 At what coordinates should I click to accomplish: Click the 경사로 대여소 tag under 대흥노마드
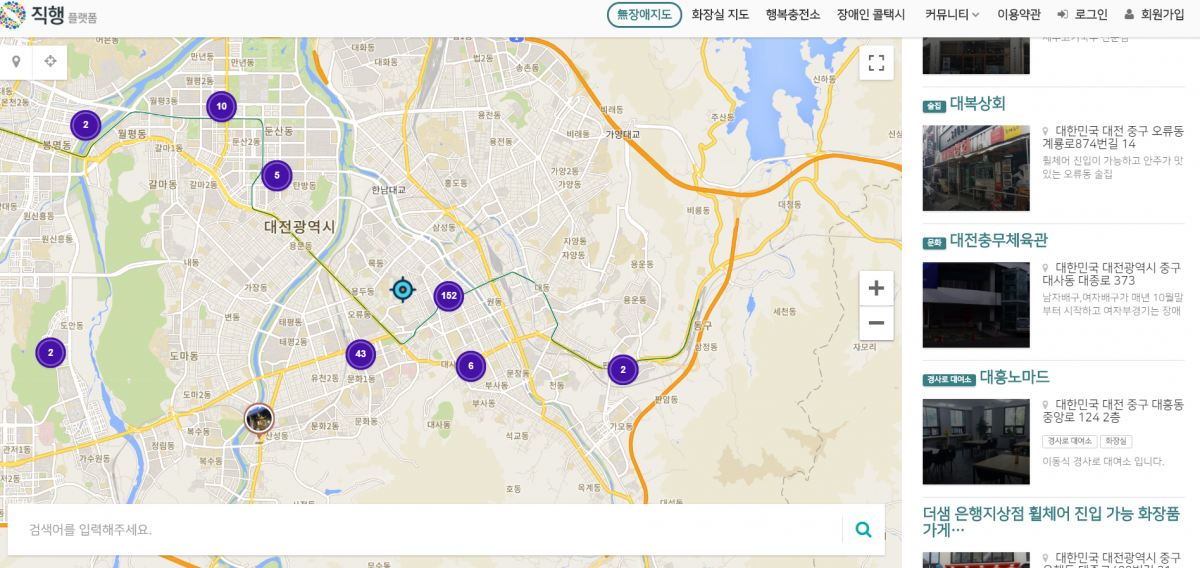tap(1070, 441)
